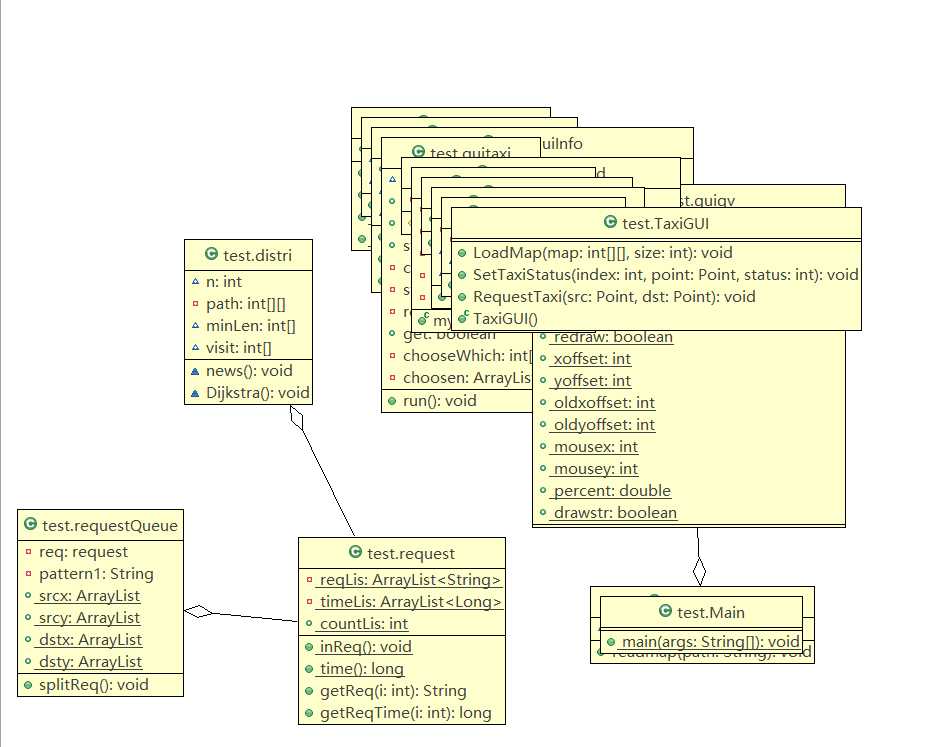The width and height of the screenshot is (946, 747).
Task: Click the blue triangle icon beside n: int
Action: pyautogui.click(x=195, y=282)
